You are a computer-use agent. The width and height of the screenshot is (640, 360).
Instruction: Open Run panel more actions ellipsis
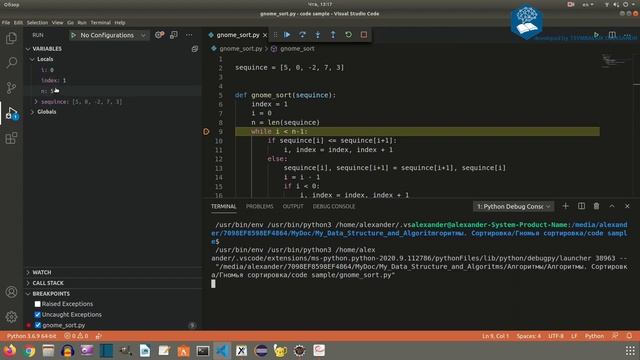click(x=189, y=35)
